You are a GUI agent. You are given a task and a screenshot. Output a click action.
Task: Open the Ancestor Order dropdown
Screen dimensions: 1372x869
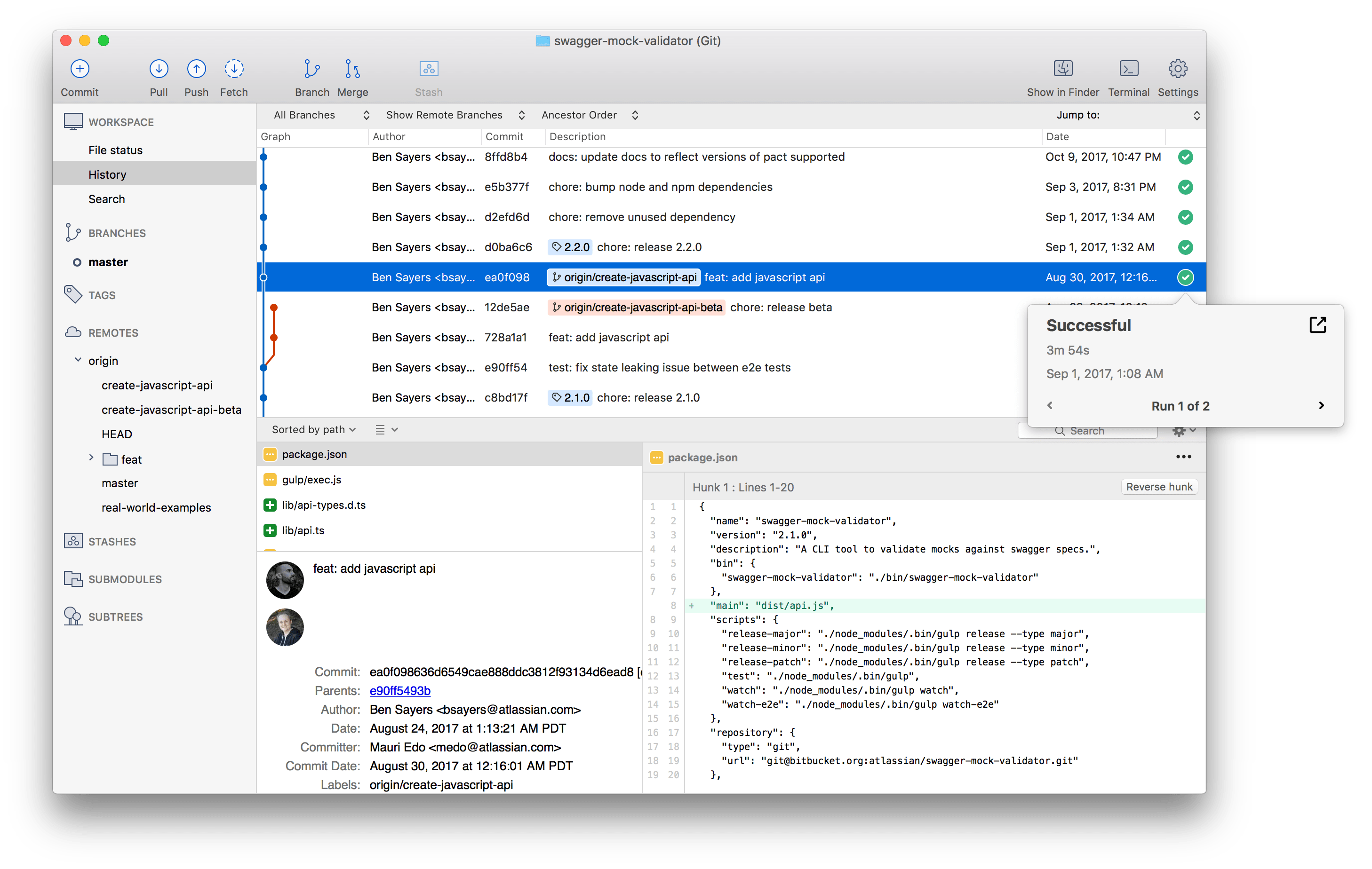point(589,115)
